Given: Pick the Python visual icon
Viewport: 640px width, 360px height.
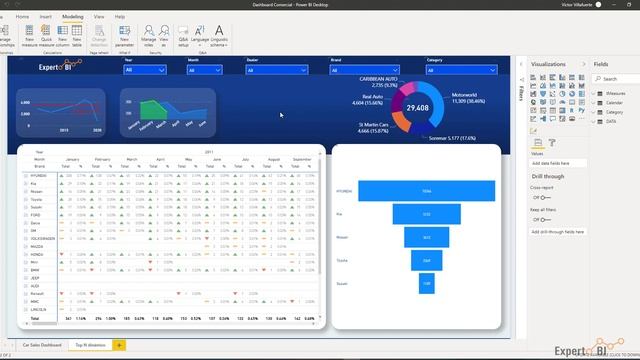Looking at the screenshot, I should 582,110.
